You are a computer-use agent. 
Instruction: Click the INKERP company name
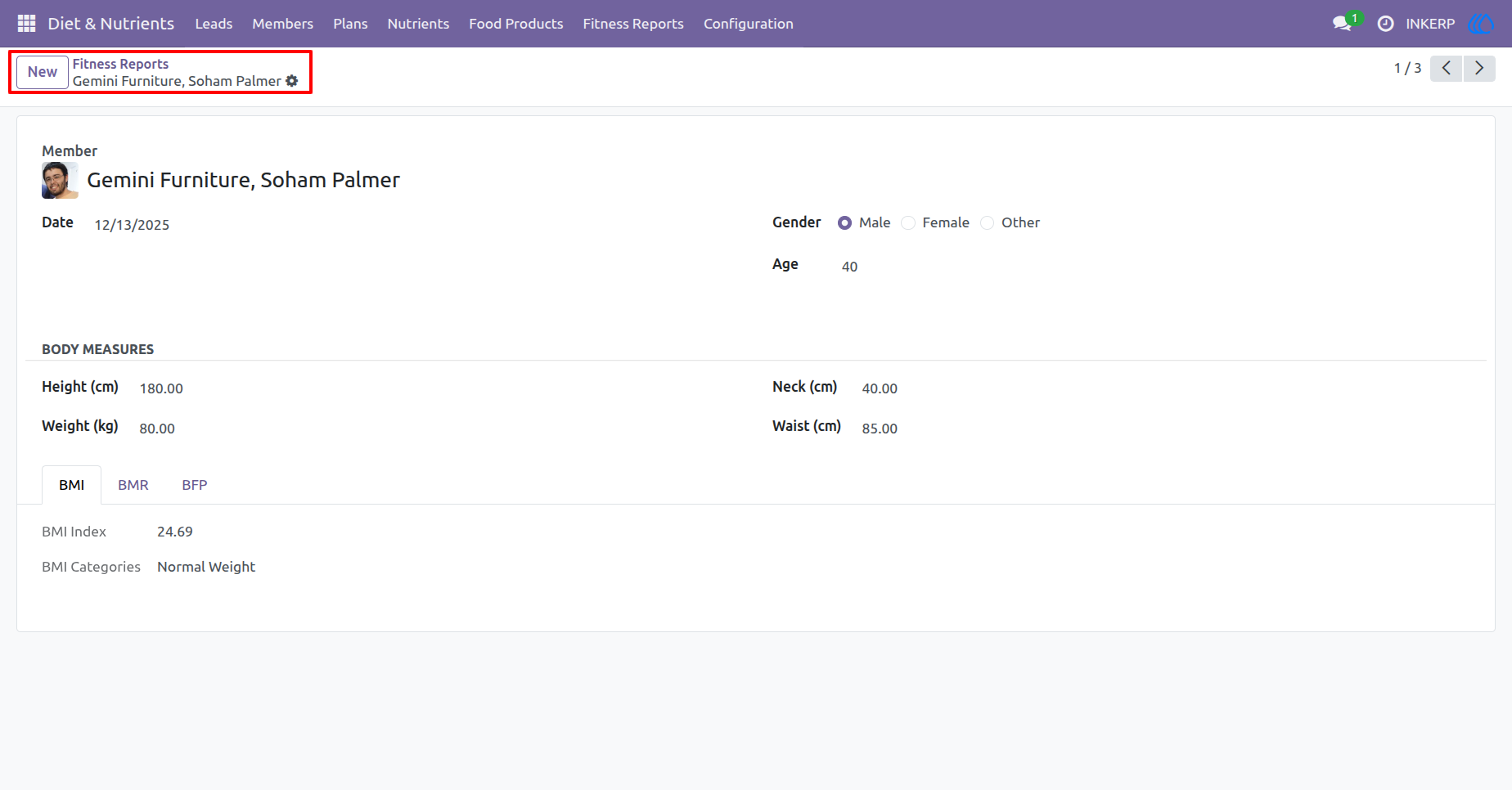pyautogui.click(x=1430, y=24)
